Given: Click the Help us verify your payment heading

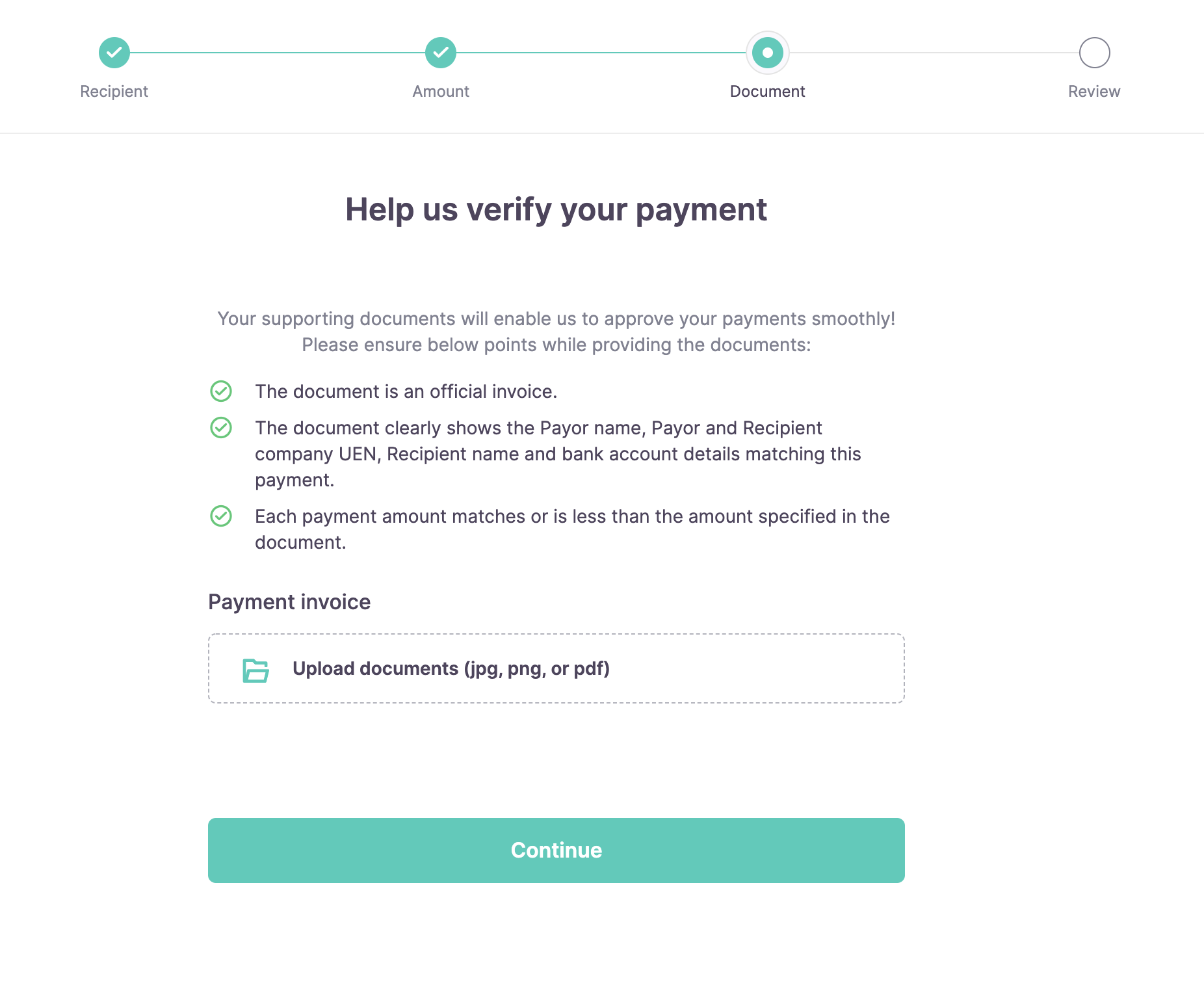Looking at the screenshot, I should point(556,210).
